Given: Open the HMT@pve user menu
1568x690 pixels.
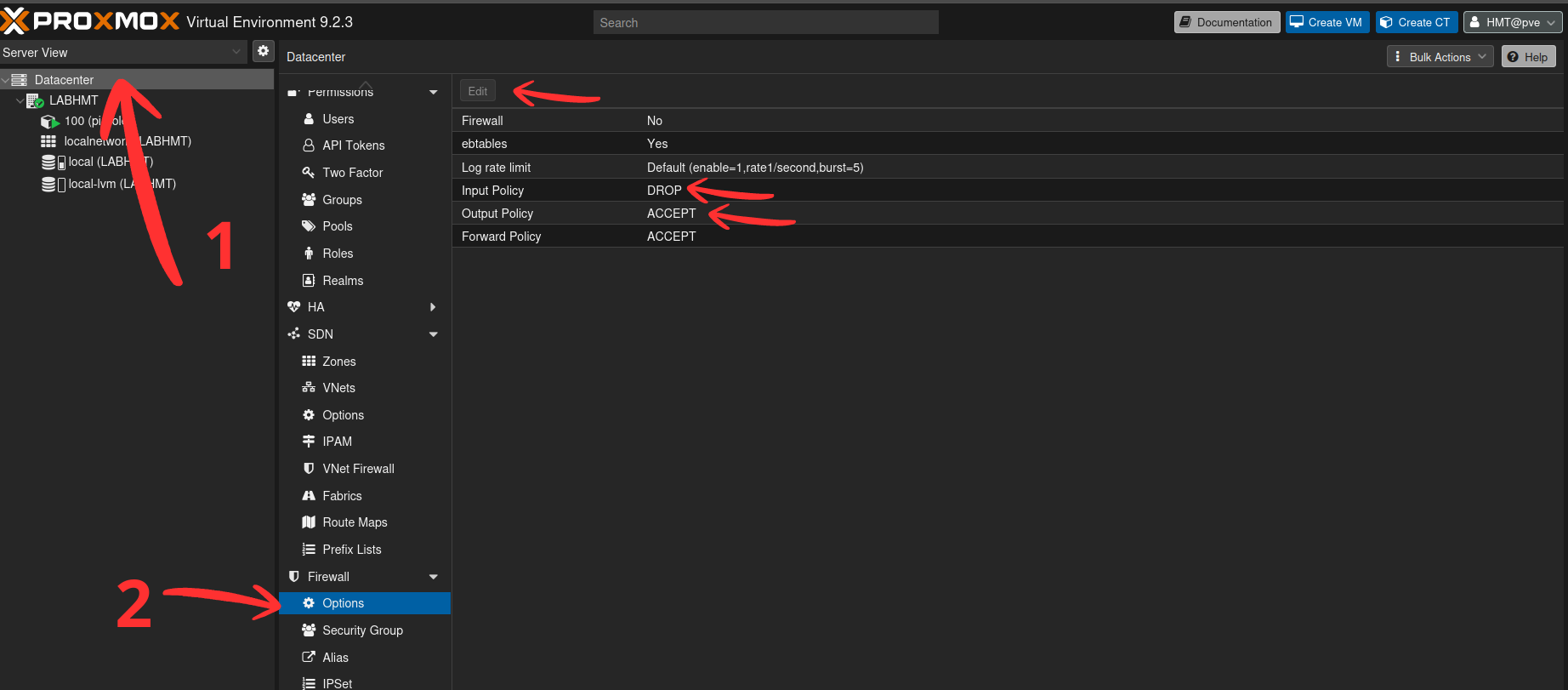Looking at the screenshot, I should [1513, 22].
